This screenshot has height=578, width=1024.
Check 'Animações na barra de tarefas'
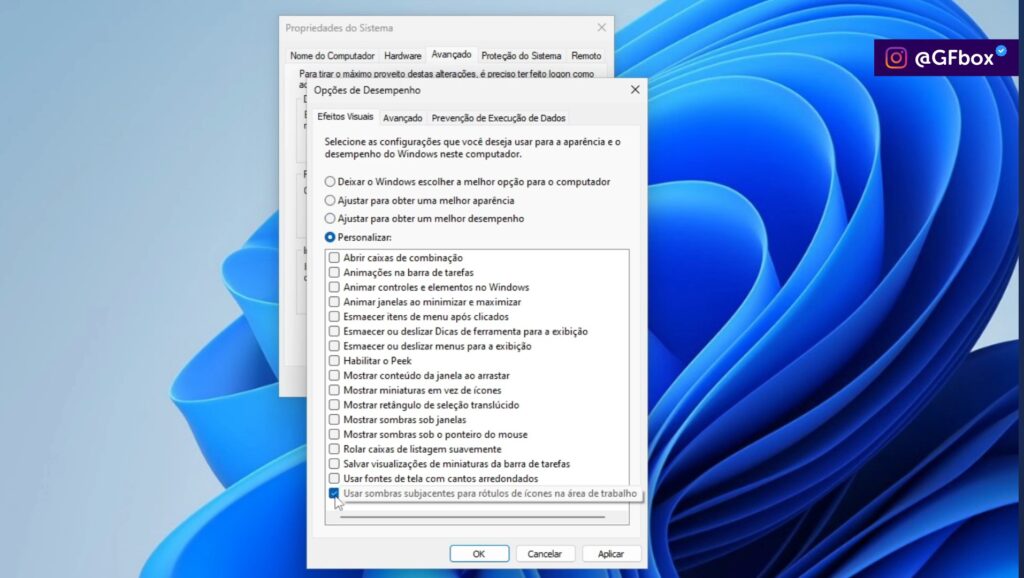click(x=334, y=272)
